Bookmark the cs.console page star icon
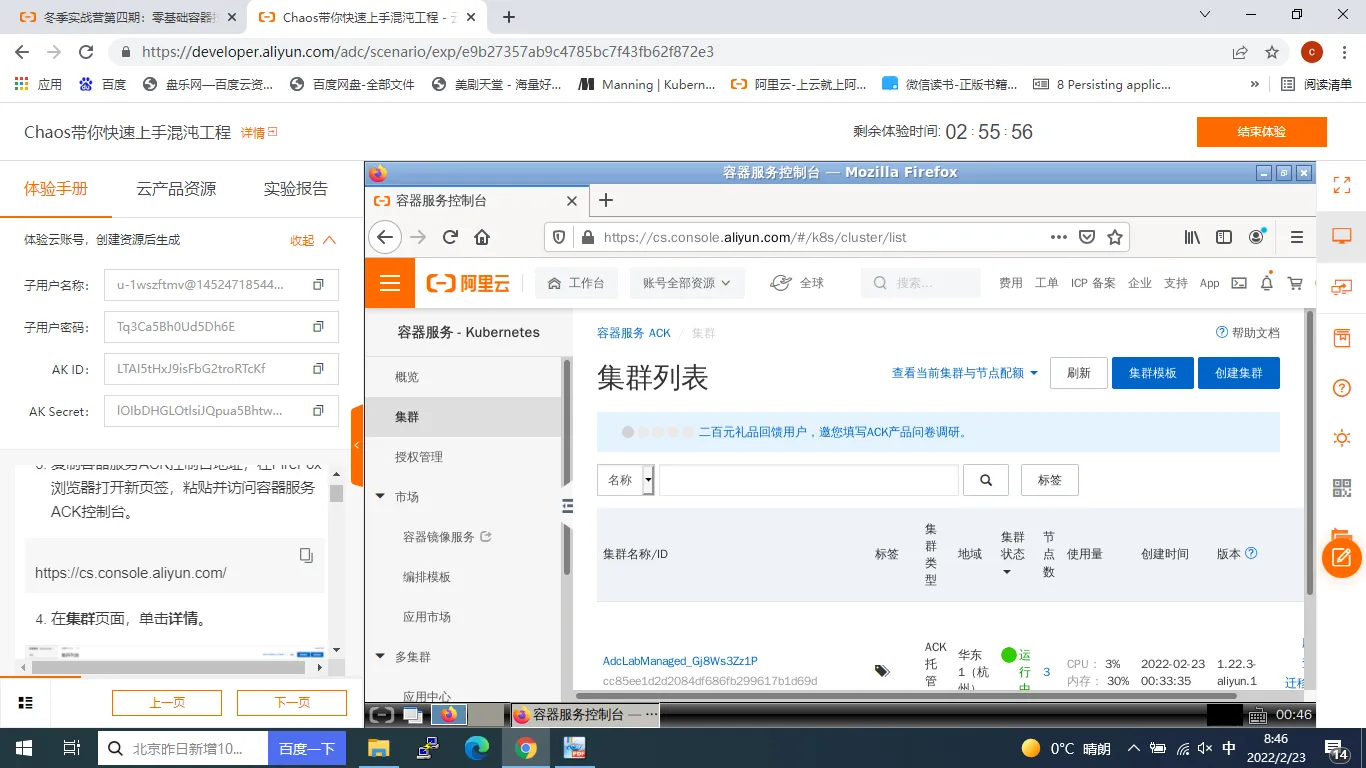1366x768 pixels. click(x=1115, y=237)
